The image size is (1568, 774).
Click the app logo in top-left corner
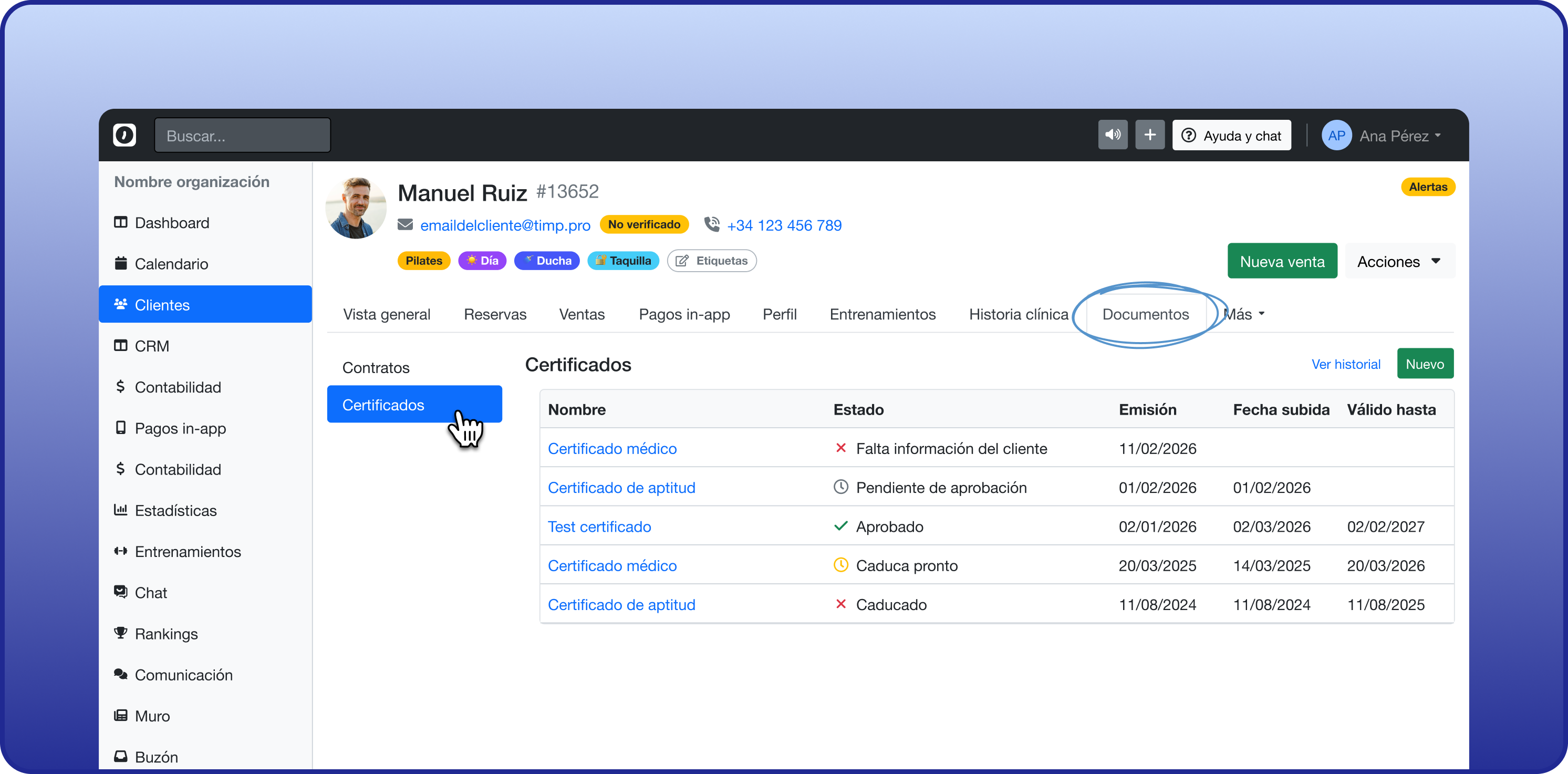pyautogui.click(x=124, y=135)
